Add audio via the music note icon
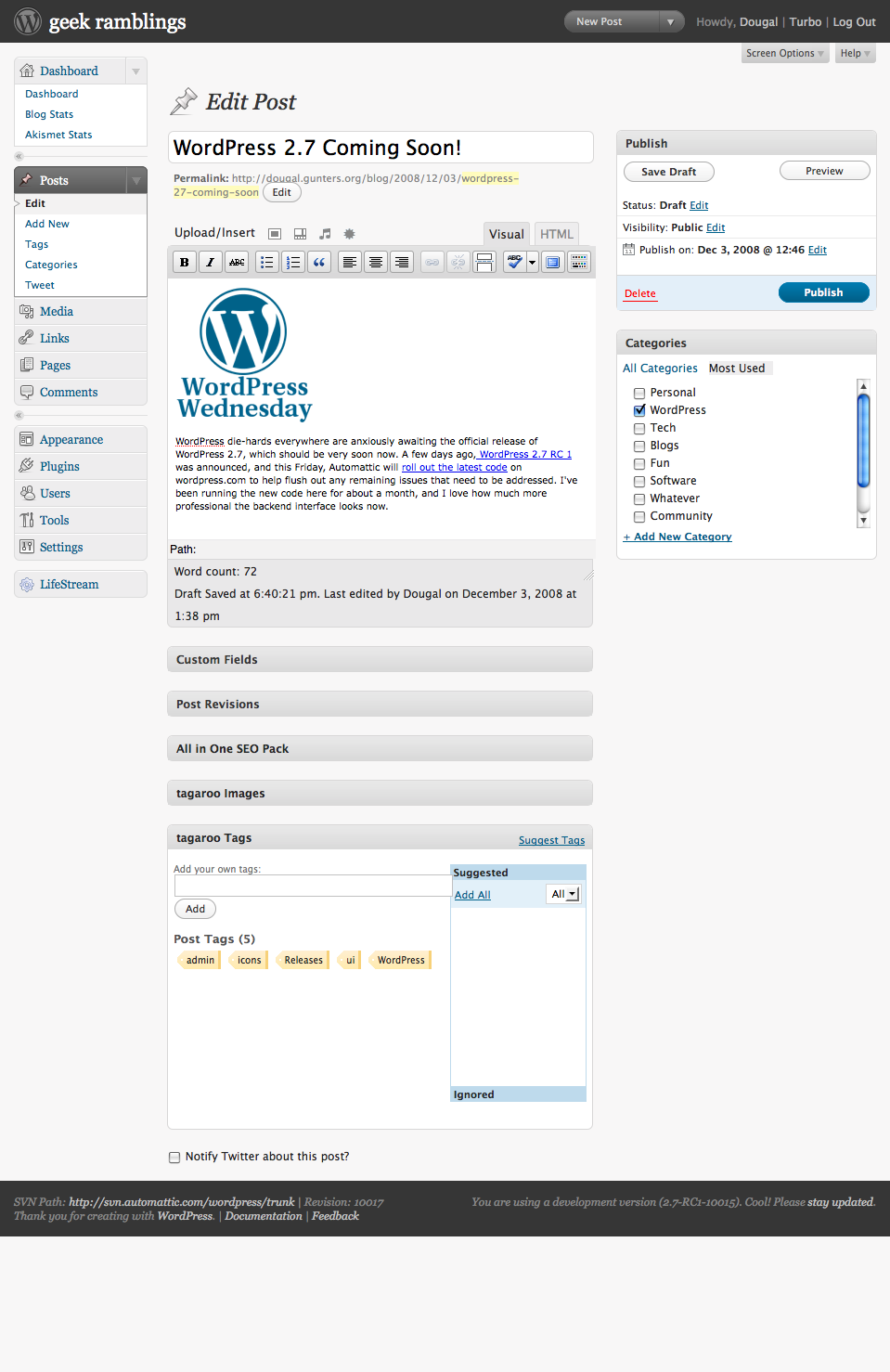The width and height of the screenshot is (890, 1372). point(325,234)
